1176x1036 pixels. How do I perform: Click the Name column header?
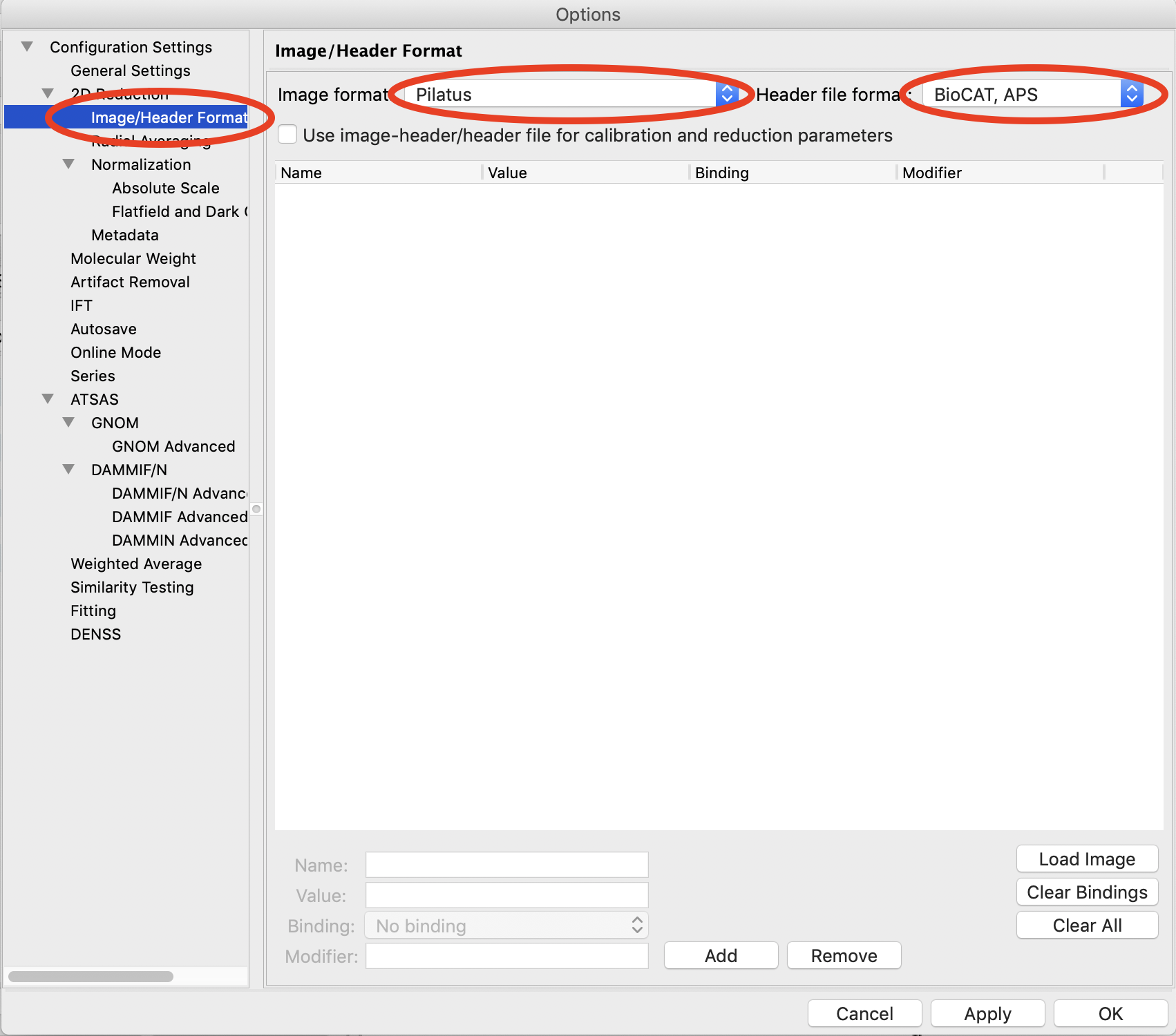(x=377, y=173)
